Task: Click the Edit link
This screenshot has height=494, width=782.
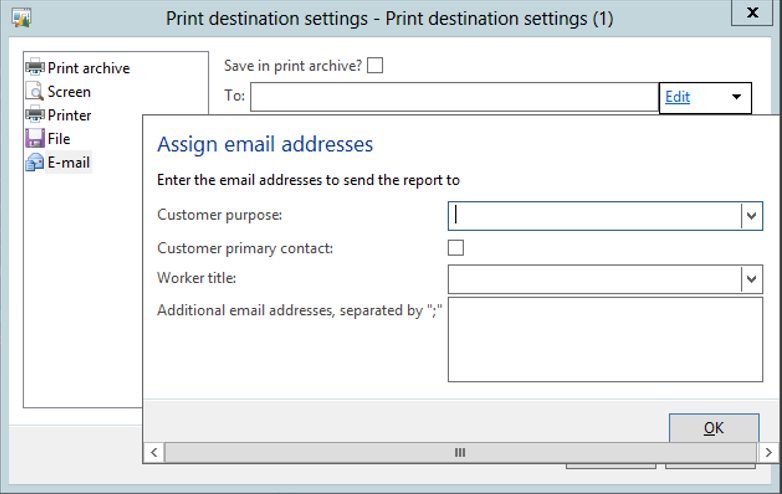Action: (x=677, y=97)
